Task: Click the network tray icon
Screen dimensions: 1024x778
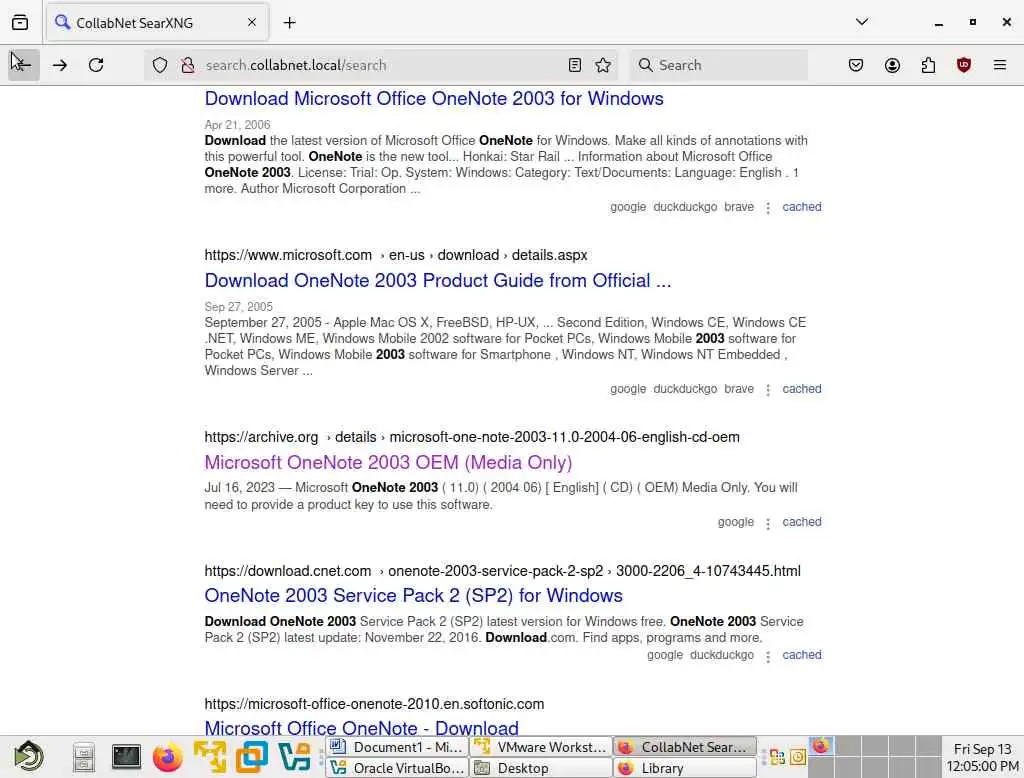Action: click(x=777, y=757)
